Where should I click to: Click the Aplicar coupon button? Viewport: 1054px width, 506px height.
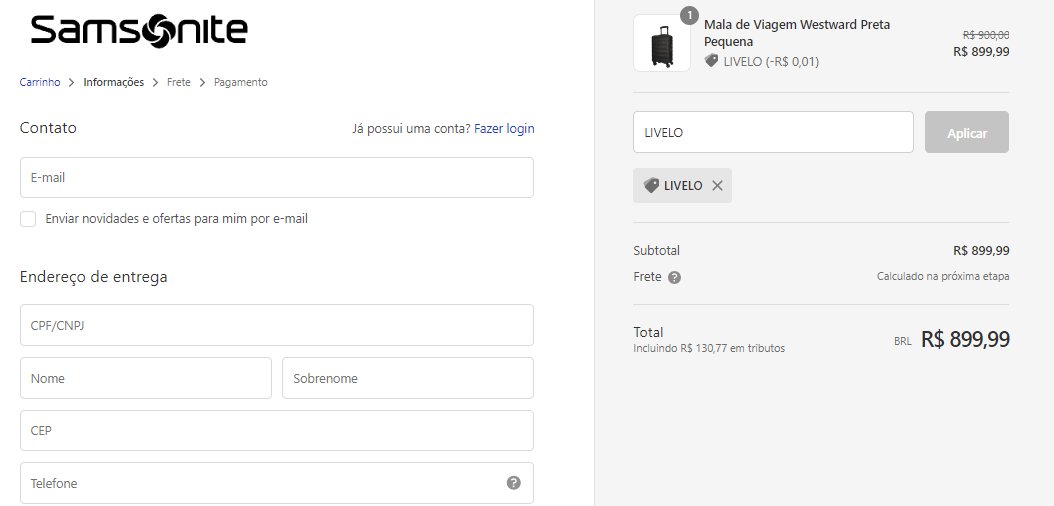pyautogui.click(x=967, y=132)
